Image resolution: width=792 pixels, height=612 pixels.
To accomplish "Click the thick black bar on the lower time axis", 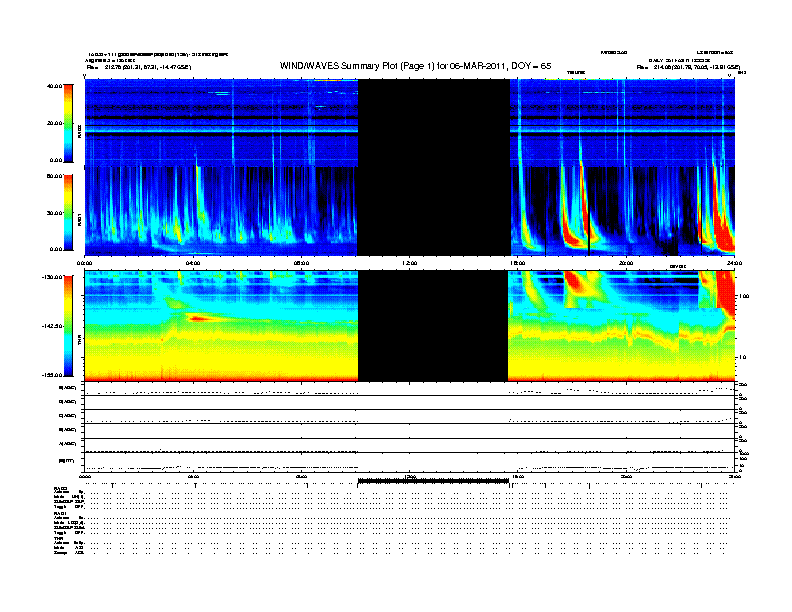I will pyautogui.click(x=433, y=481).
